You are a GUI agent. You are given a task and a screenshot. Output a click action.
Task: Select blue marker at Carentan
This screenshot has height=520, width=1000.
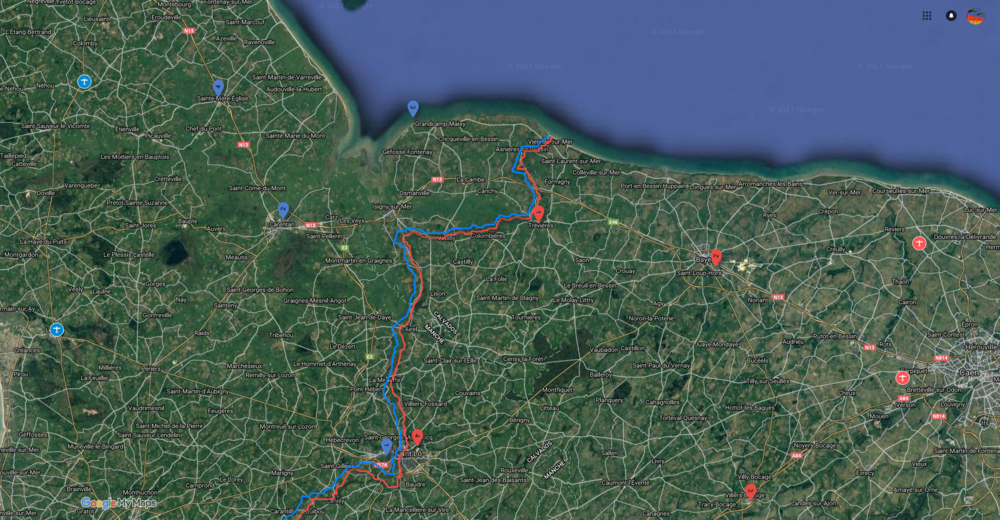[283, 210]
